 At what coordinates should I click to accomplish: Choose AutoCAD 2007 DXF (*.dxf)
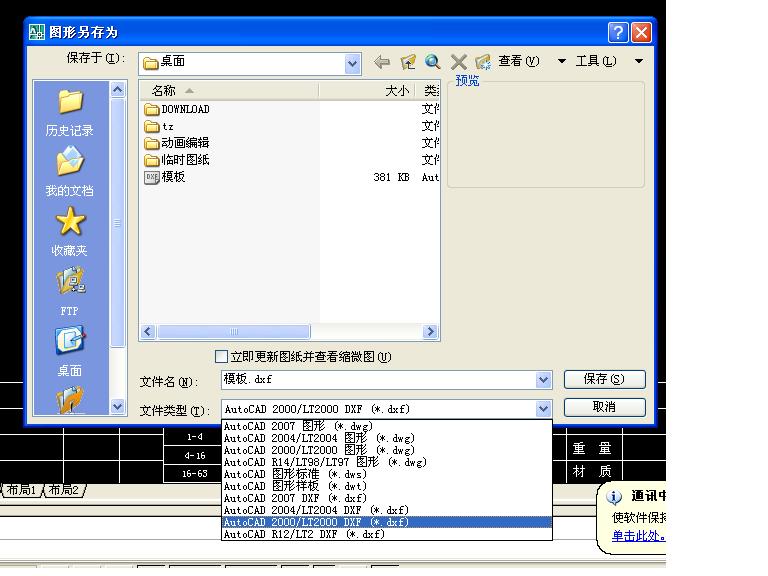coord(387,498)
